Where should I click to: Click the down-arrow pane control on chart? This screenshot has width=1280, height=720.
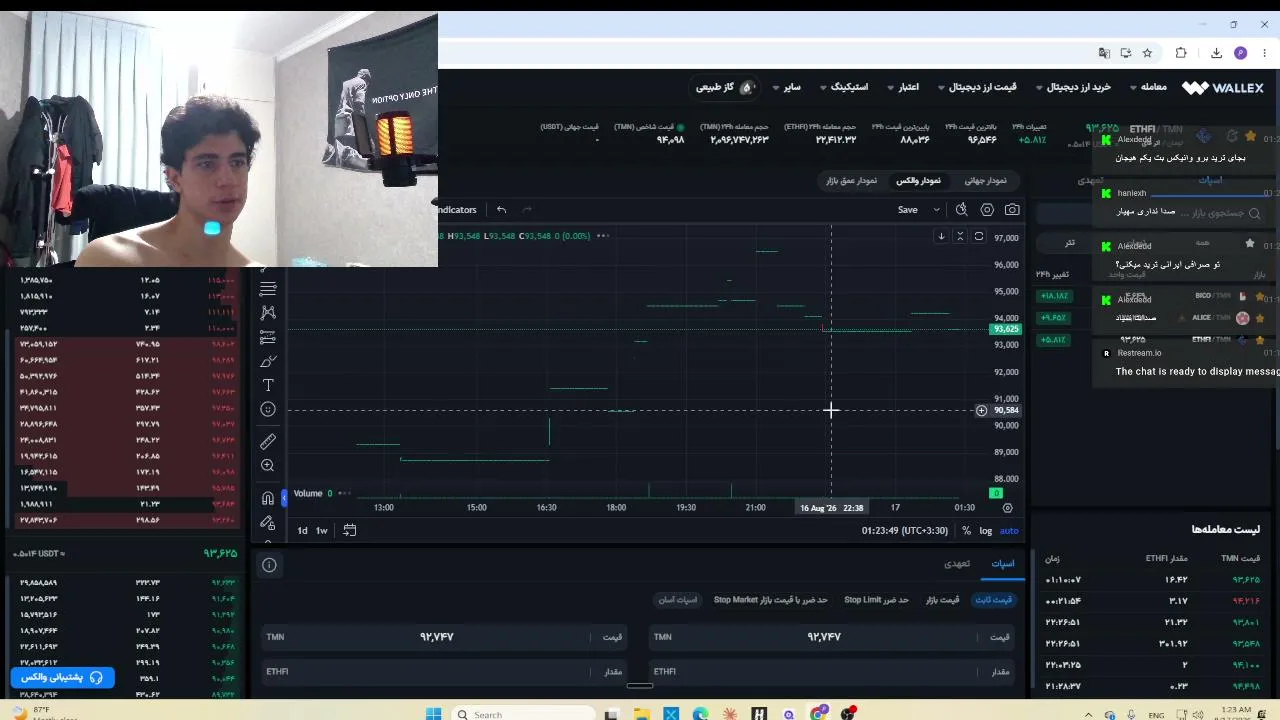pyautogui.click(x=941, y=237)
